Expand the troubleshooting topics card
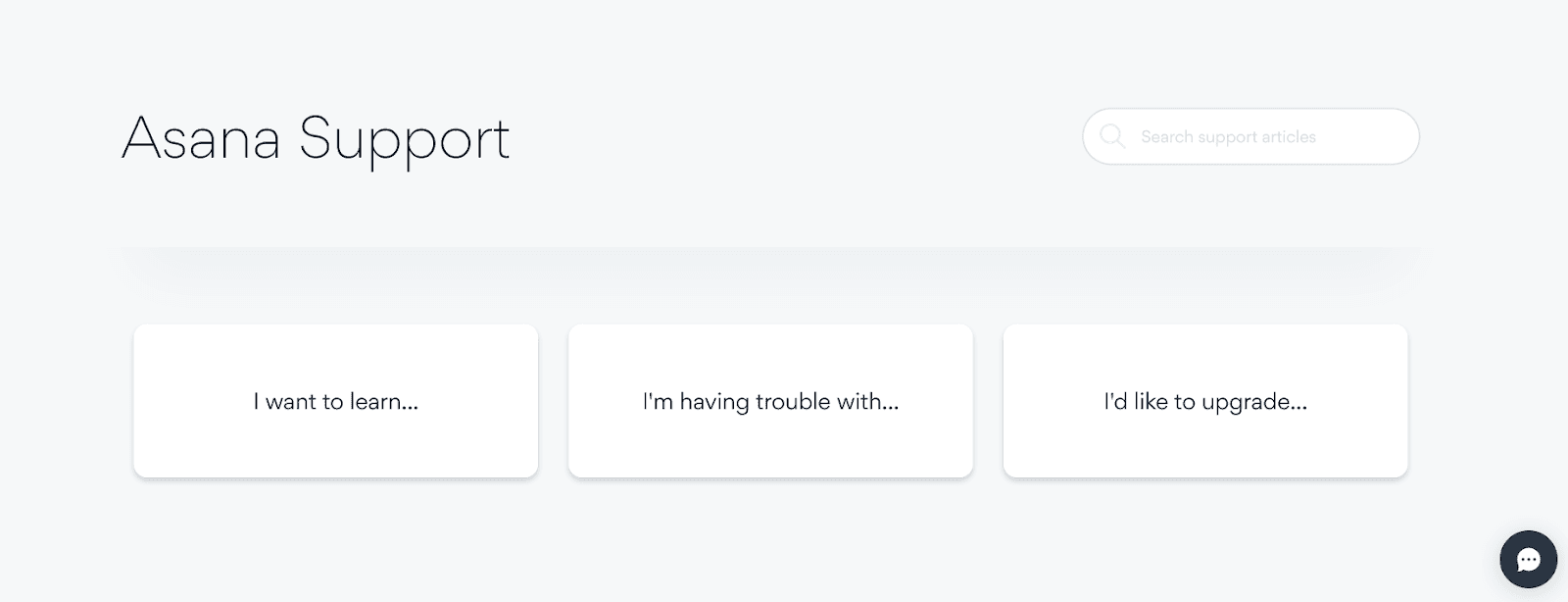Screen dimensions: 1568x602 pyautogui.click(x=770, y=401)
